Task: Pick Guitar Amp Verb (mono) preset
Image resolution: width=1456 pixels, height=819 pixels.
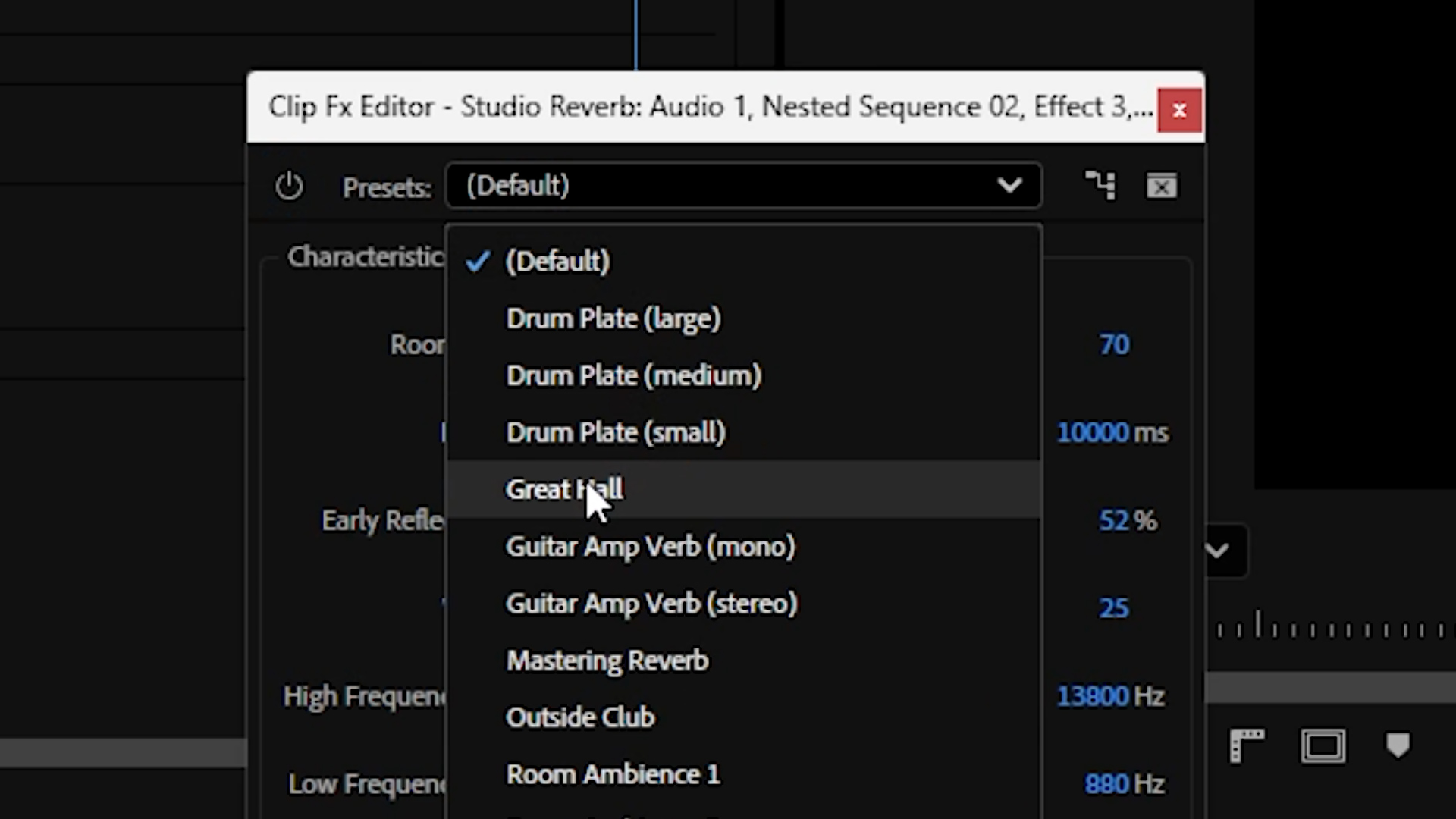Action: click(x=650, y=547)
